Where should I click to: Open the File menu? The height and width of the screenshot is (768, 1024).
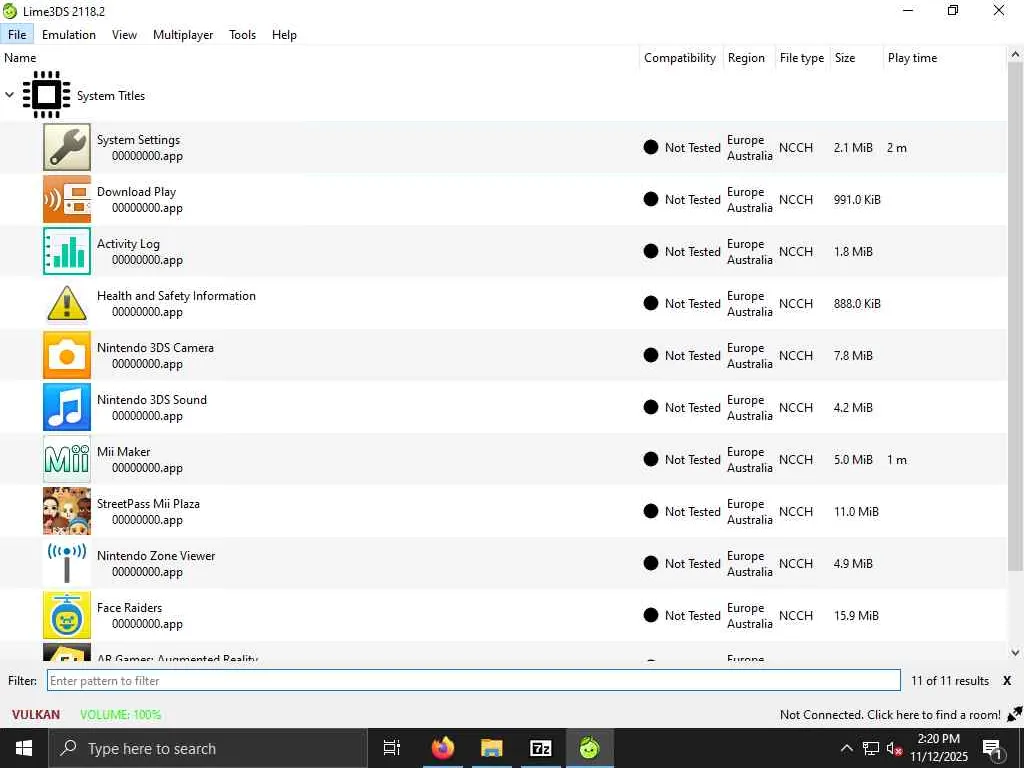tap(17, 35)
